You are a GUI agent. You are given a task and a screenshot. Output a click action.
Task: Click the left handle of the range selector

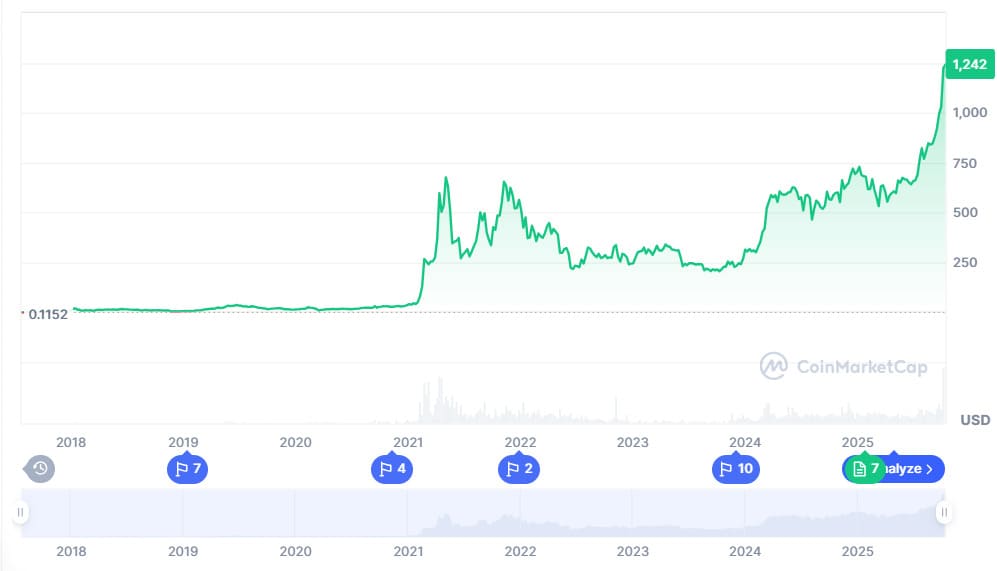pos(20,513)
